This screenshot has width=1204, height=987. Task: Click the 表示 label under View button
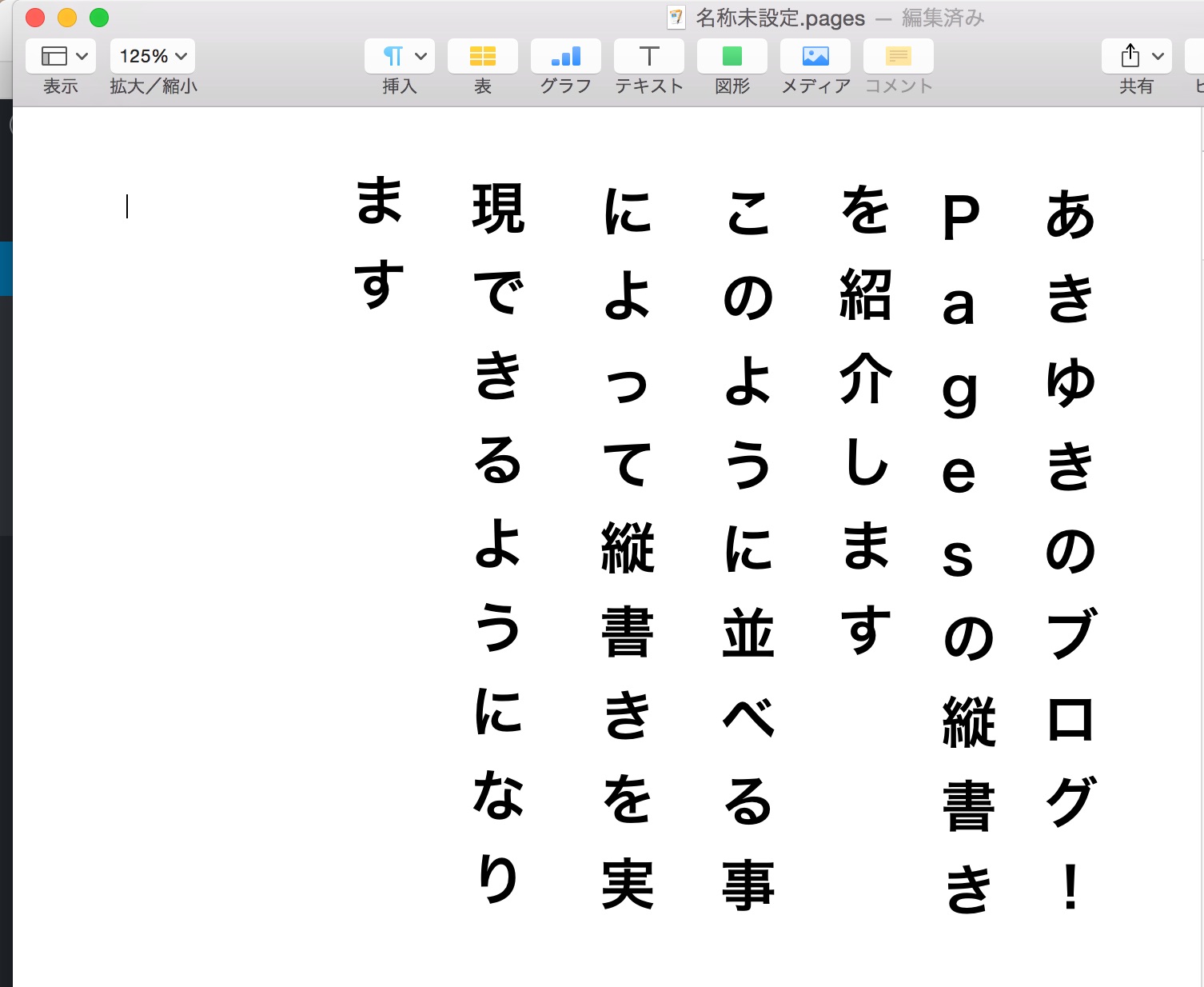tap(61, 86)
